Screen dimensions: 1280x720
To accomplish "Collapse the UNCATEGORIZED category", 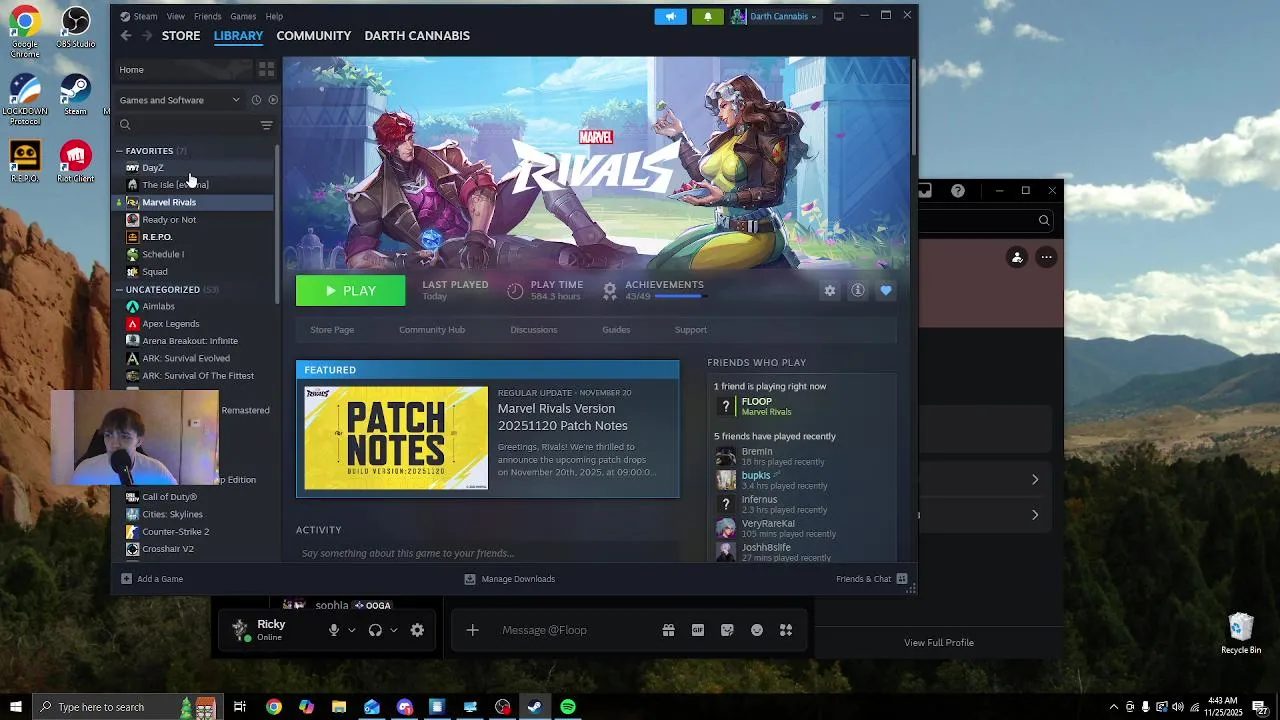I will (x=119, y=290).
